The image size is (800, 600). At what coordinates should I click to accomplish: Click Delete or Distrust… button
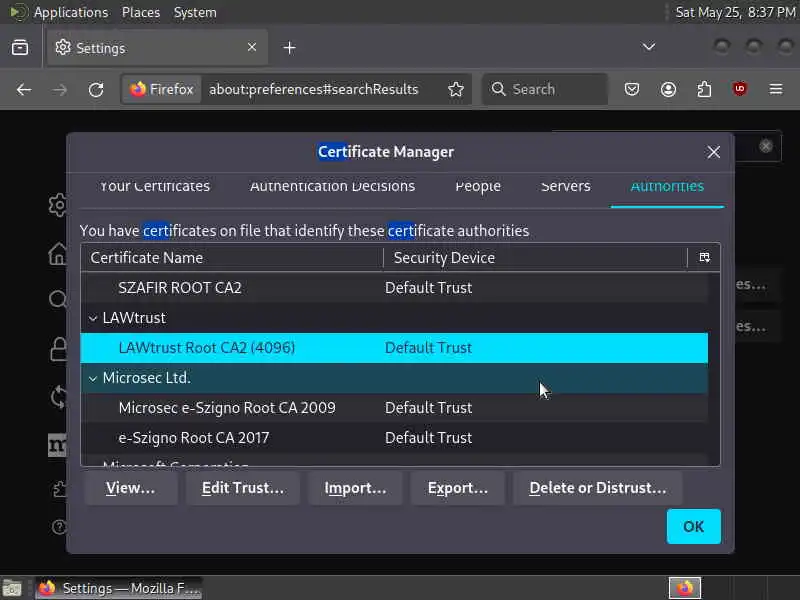597,488
